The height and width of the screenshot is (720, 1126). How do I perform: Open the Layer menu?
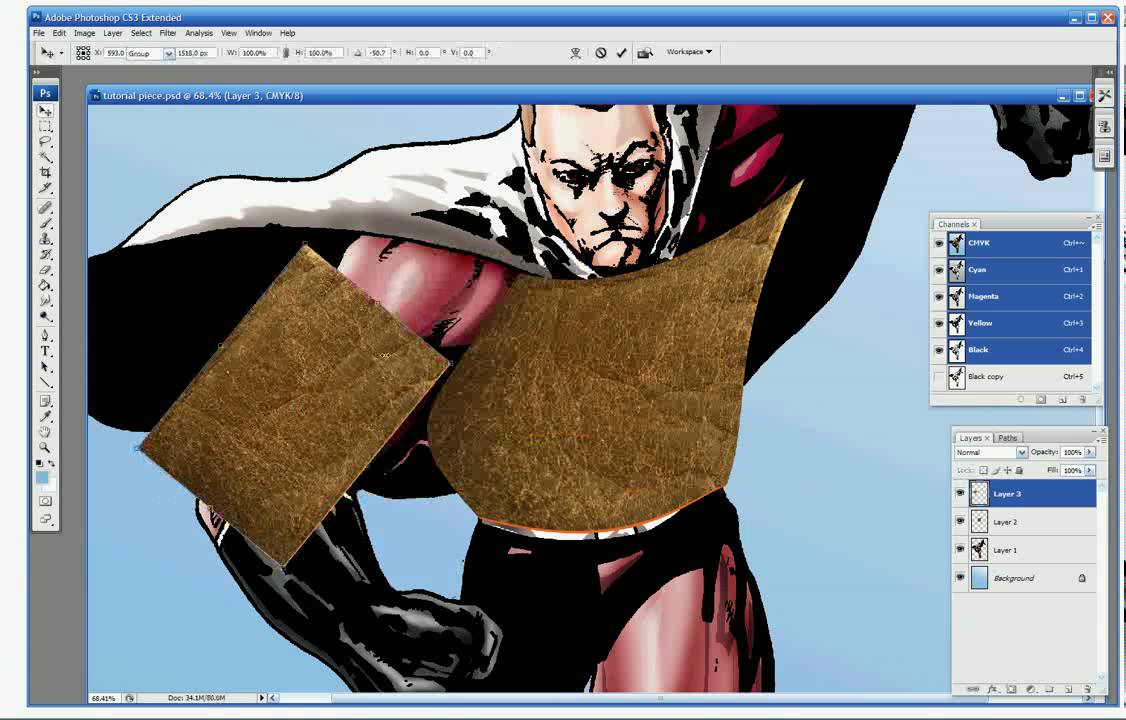coord(113,33)
